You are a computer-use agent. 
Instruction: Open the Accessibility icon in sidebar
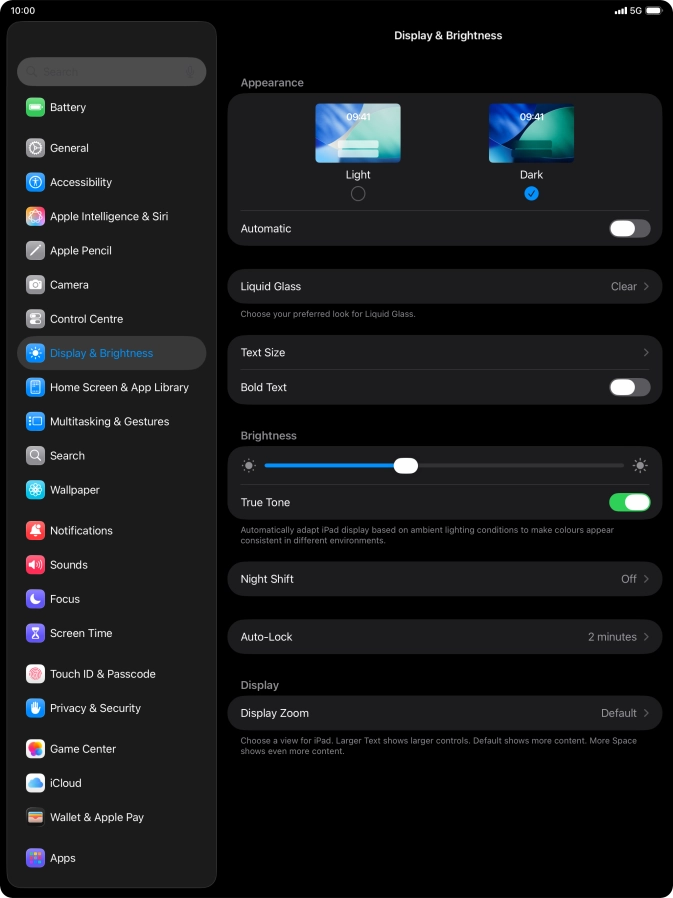coord(36,182)
